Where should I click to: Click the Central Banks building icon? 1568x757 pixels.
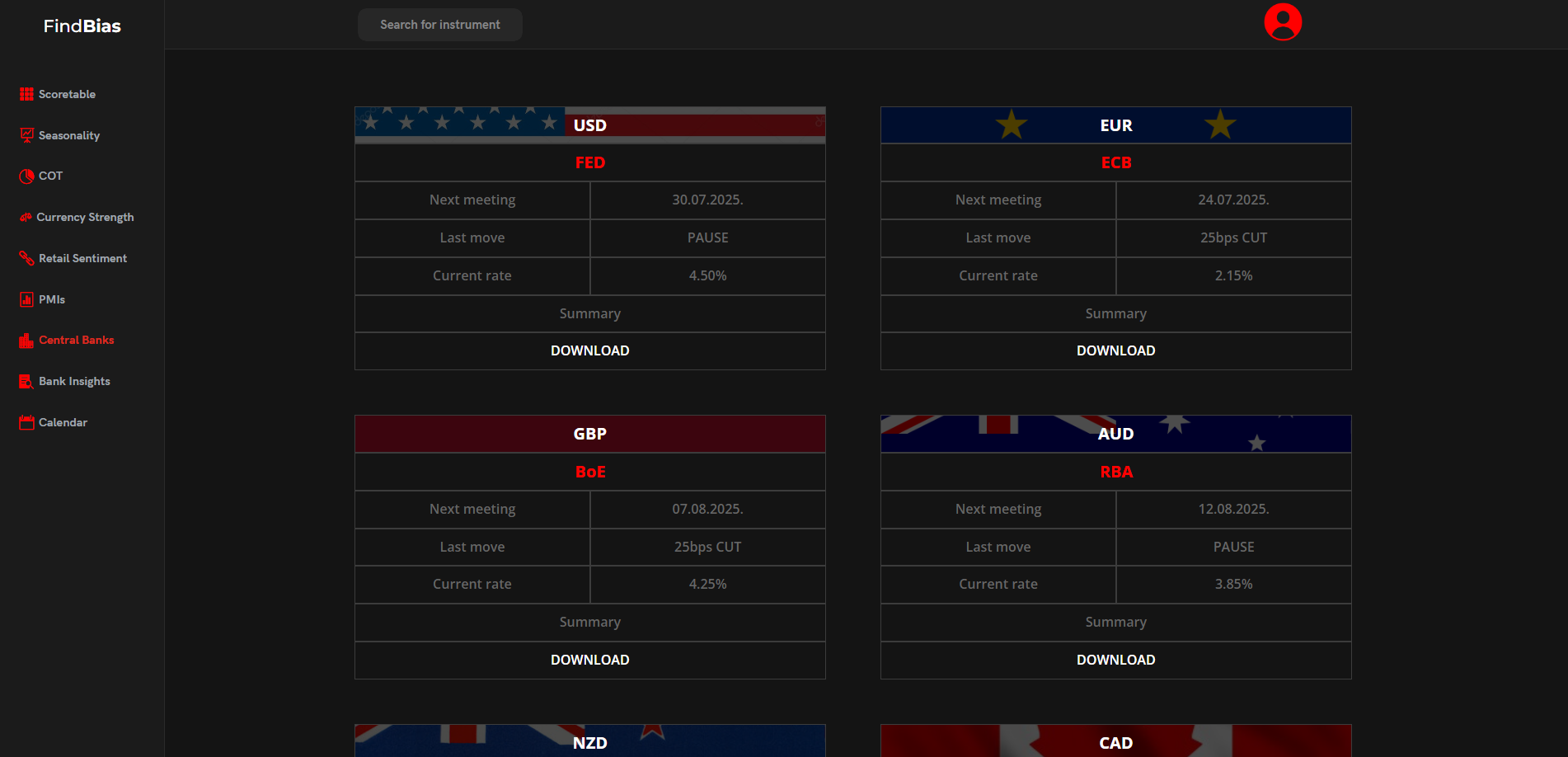coord(26,341)
